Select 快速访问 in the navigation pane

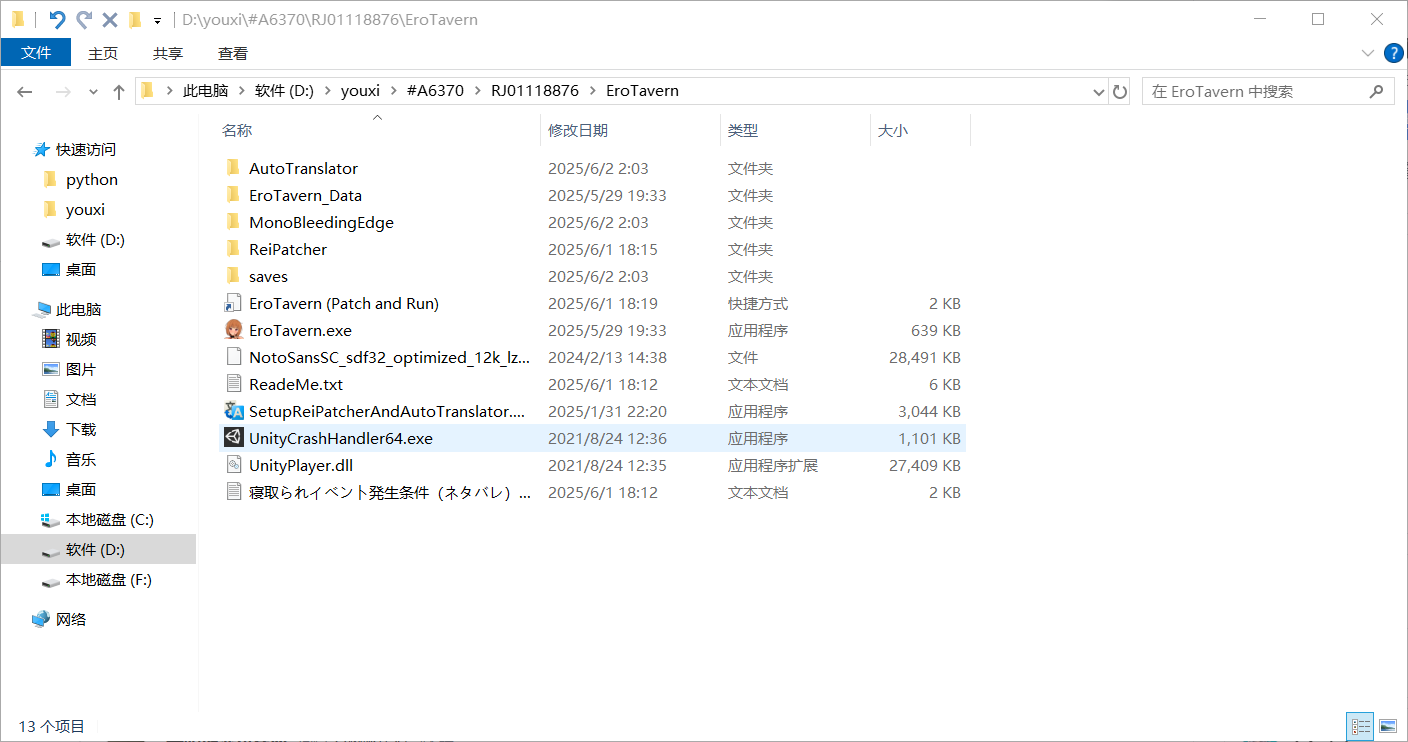point(86,150)
